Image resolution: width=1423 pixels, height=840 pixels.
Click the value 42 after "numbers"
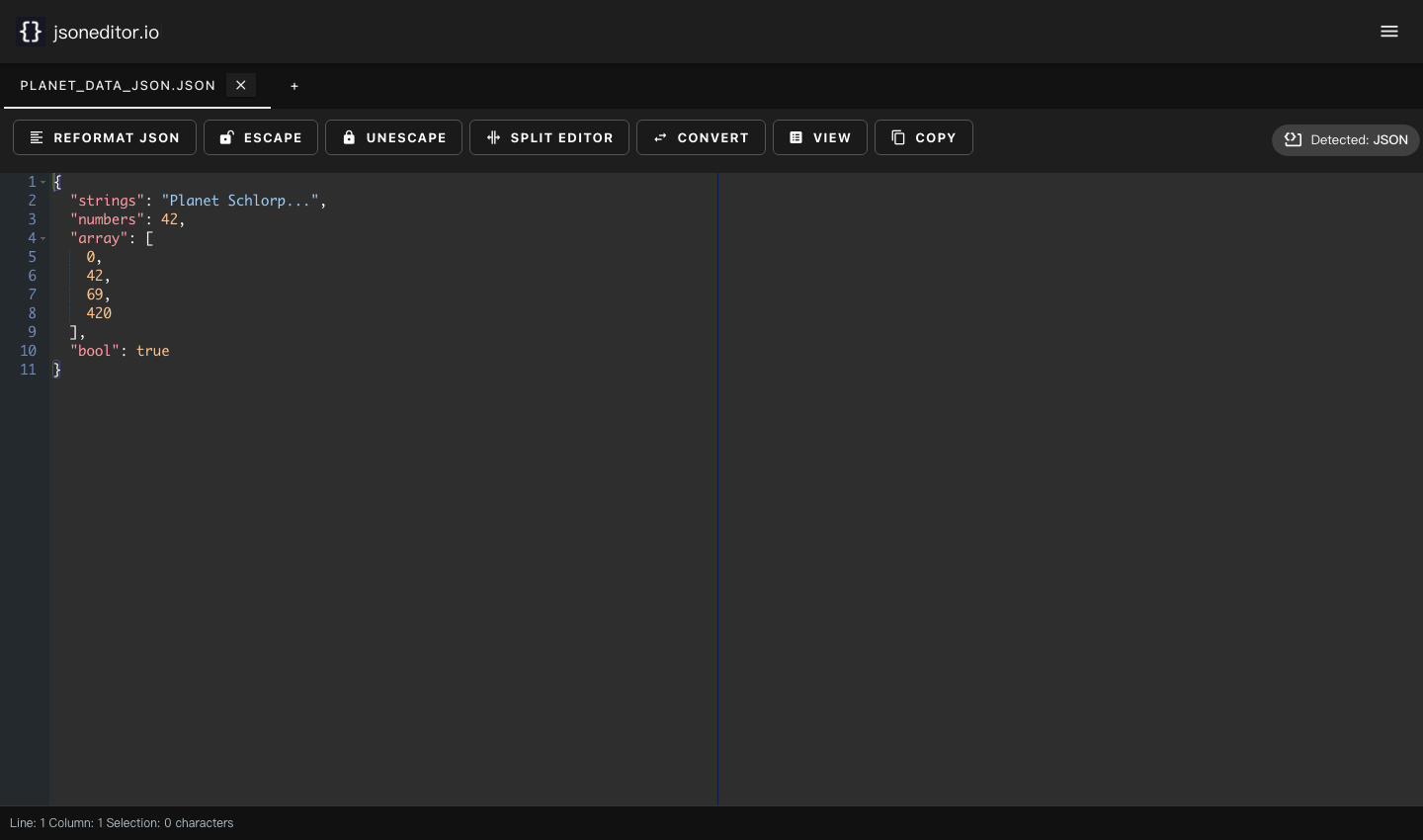[x=169, y=219]
